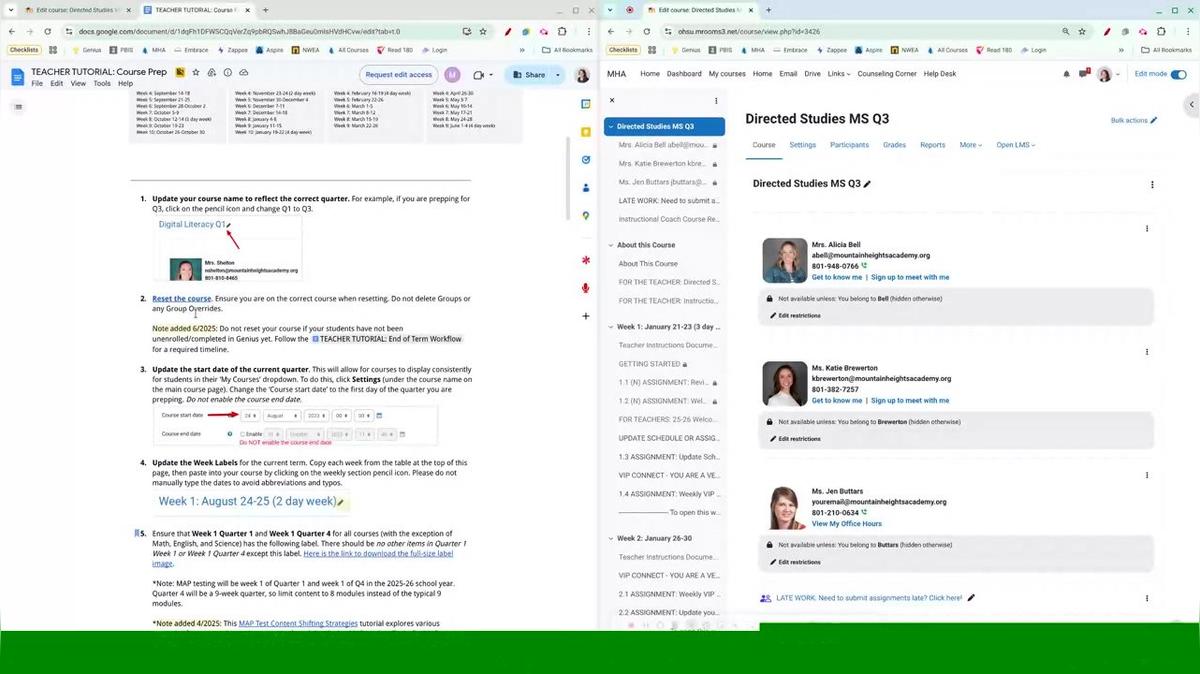
Task: Open the section actions menu for Directed Studies MS Q3
Action: (1152, 184)
